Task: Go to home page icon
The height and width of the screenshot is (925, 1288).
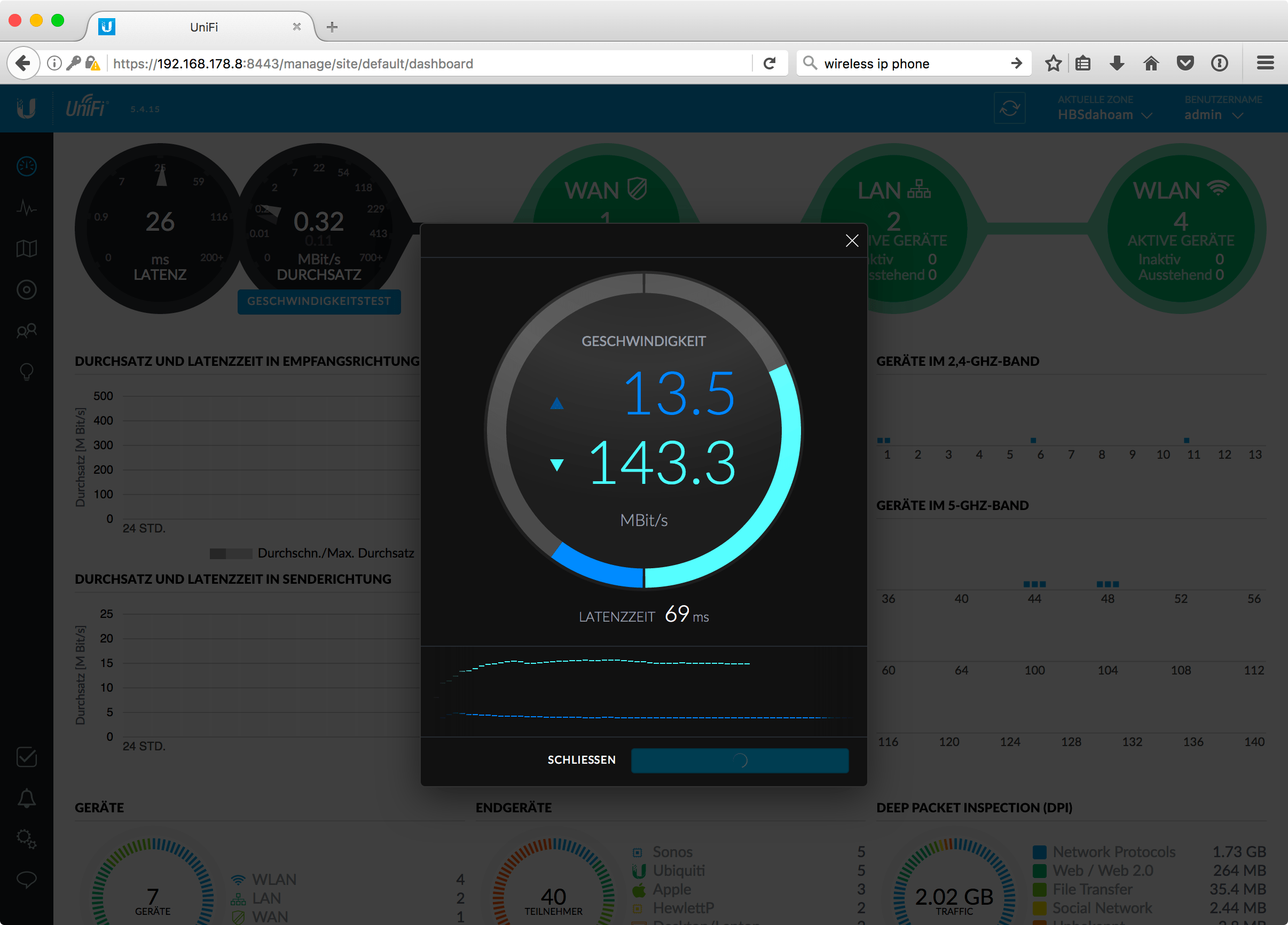Action: pyautogui.click(x=1151, y=63)
